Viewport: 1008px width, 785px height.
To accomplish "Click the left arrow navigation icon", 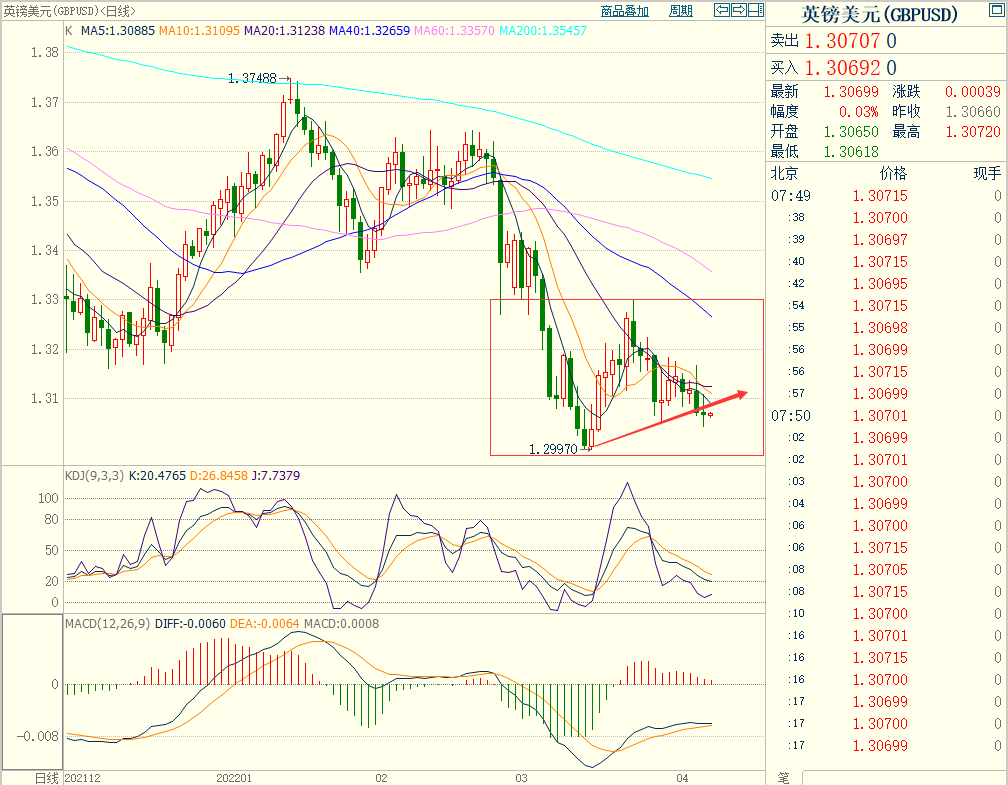I will click(722, 11).
